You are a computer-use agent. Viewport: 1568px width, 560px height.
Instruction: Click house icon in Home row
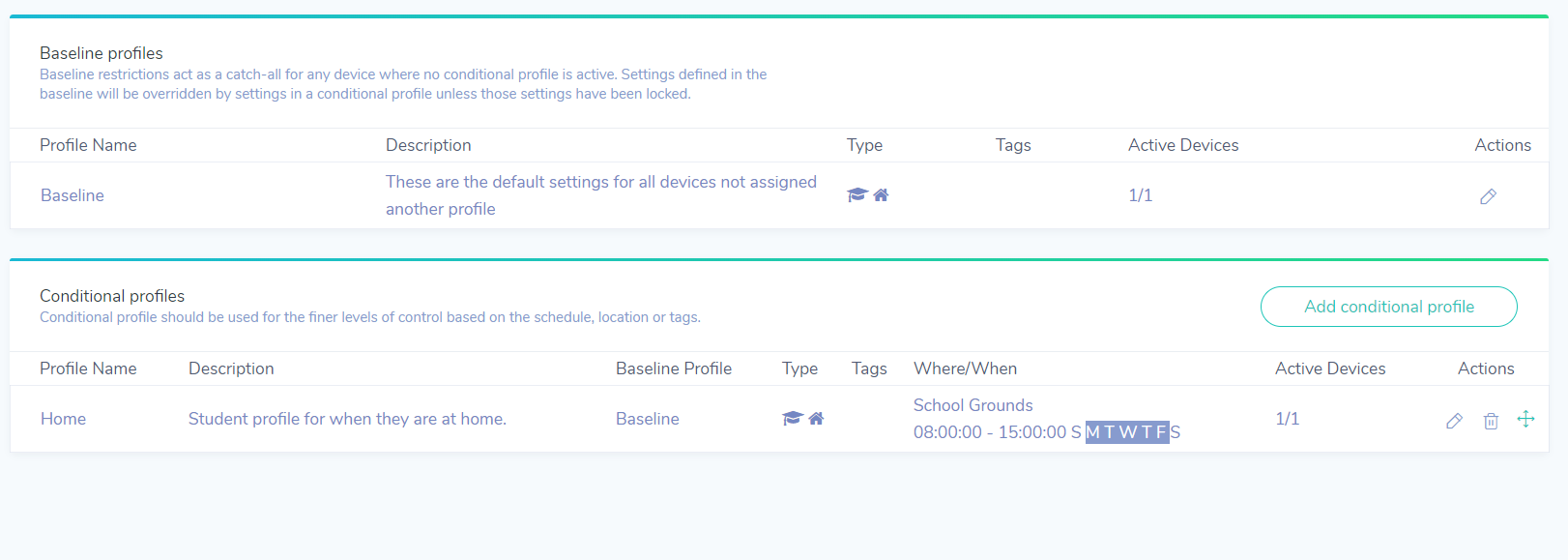coord(816,418)
